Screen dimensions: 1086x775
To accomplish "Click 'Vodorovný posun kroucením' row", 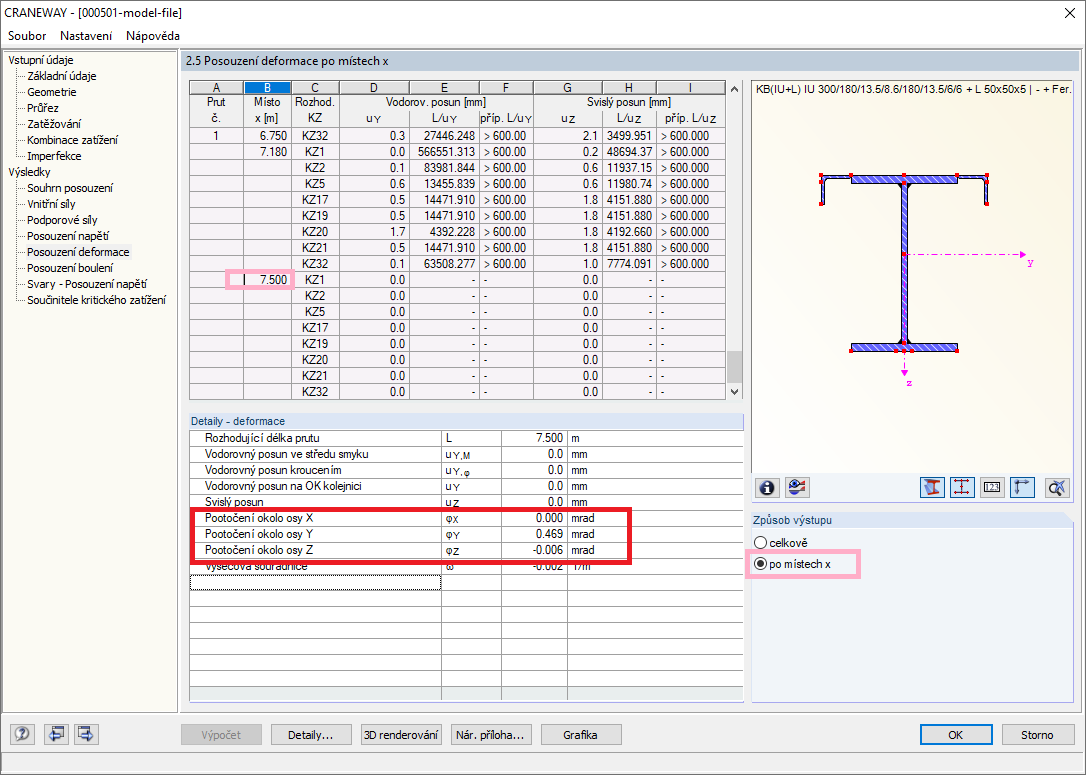I will click(466, 470).
